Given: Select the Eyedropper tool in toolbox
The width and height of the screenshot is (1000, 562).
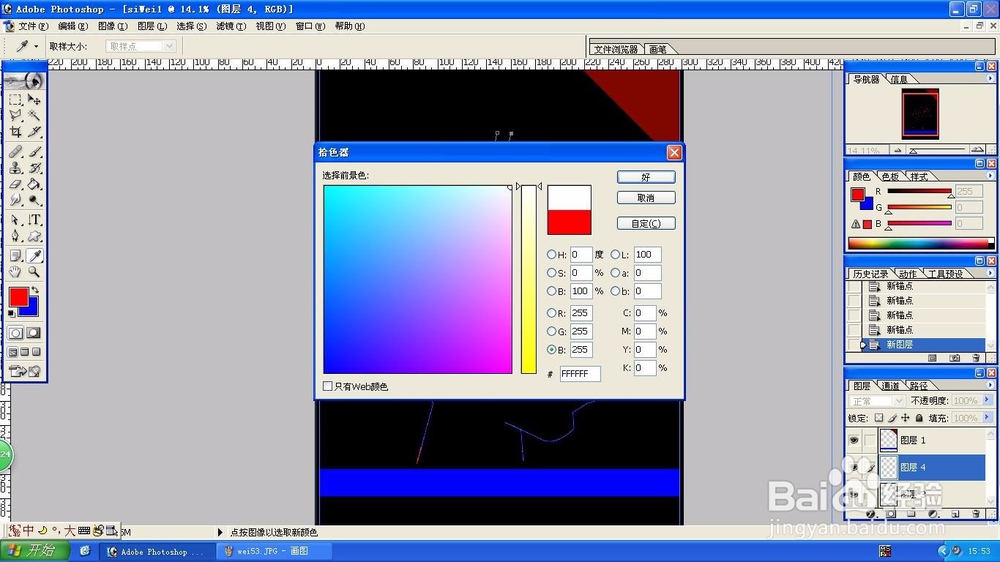Looking at the screenshot, I should (34, 256).
